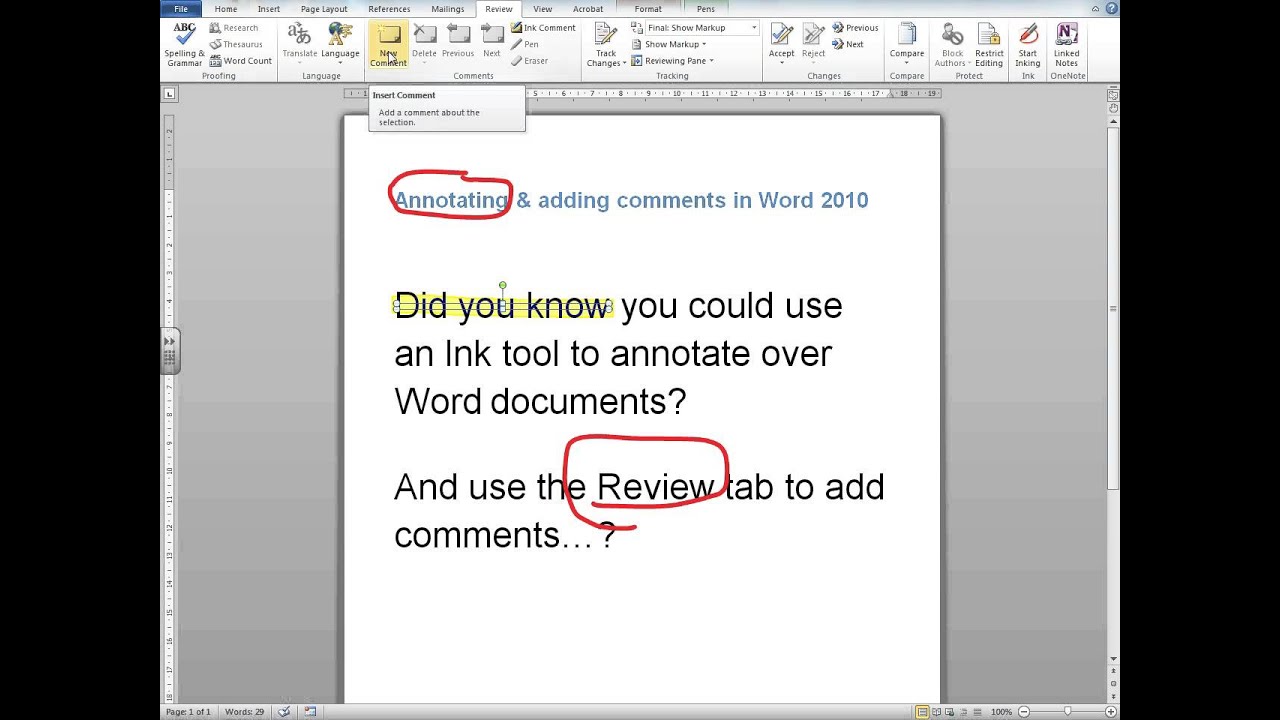Click the left edge expand panel handle
Screen dimensions: 1280x720
(169, 350)
